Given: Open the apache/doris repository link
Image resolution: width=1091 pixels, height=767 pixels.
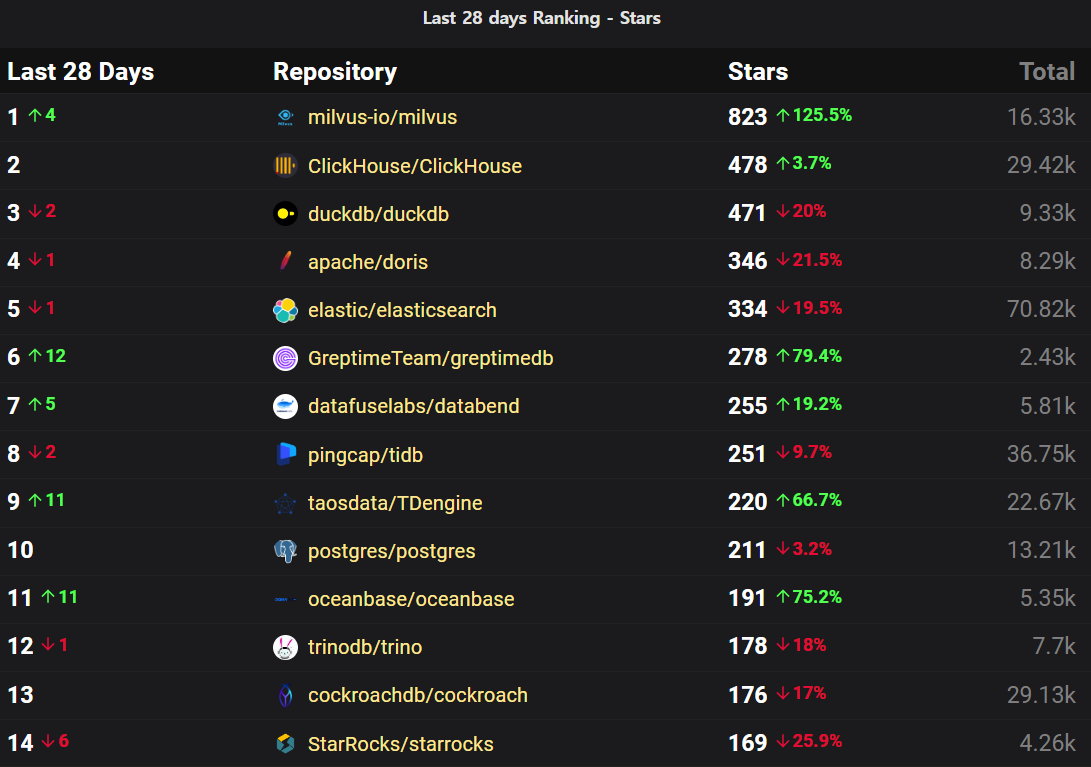Looking at the screenshot, I should [367, 262].
